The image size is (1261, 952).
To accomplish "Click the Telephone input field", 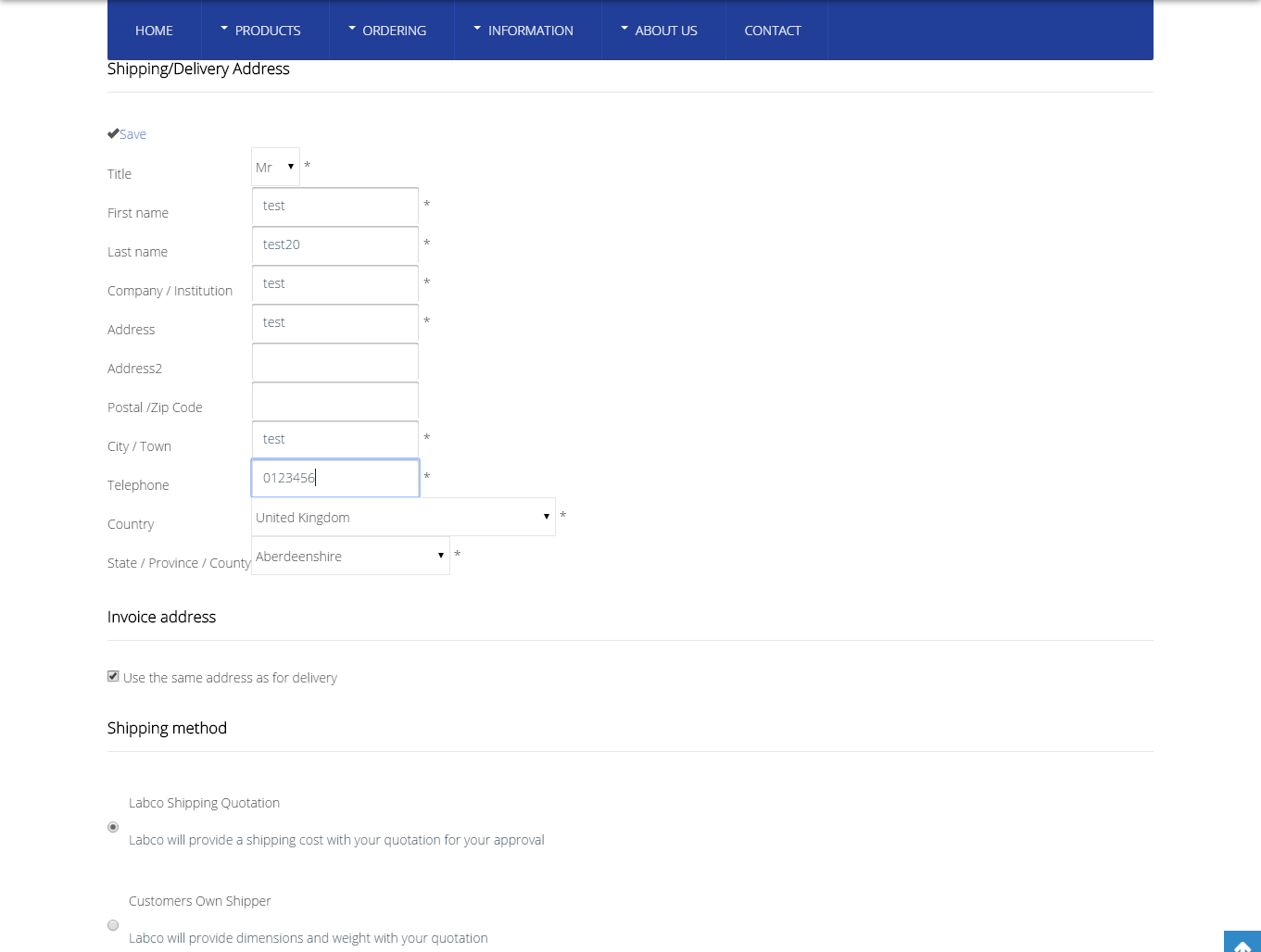I will coord(335,478).
